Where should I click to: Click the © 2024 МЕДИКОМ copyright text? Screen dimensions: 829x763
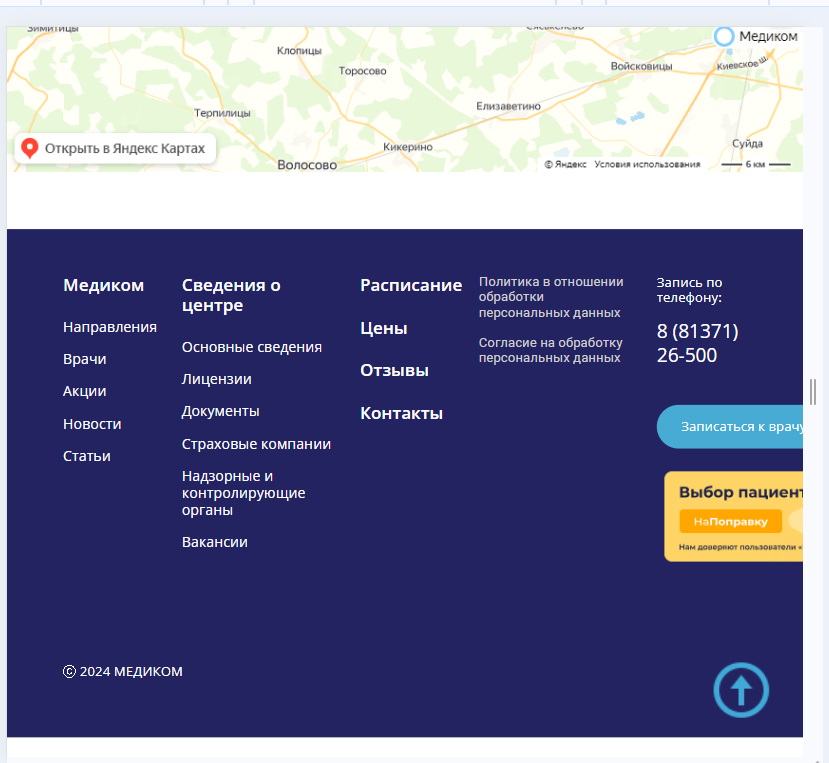click(123, 672)
